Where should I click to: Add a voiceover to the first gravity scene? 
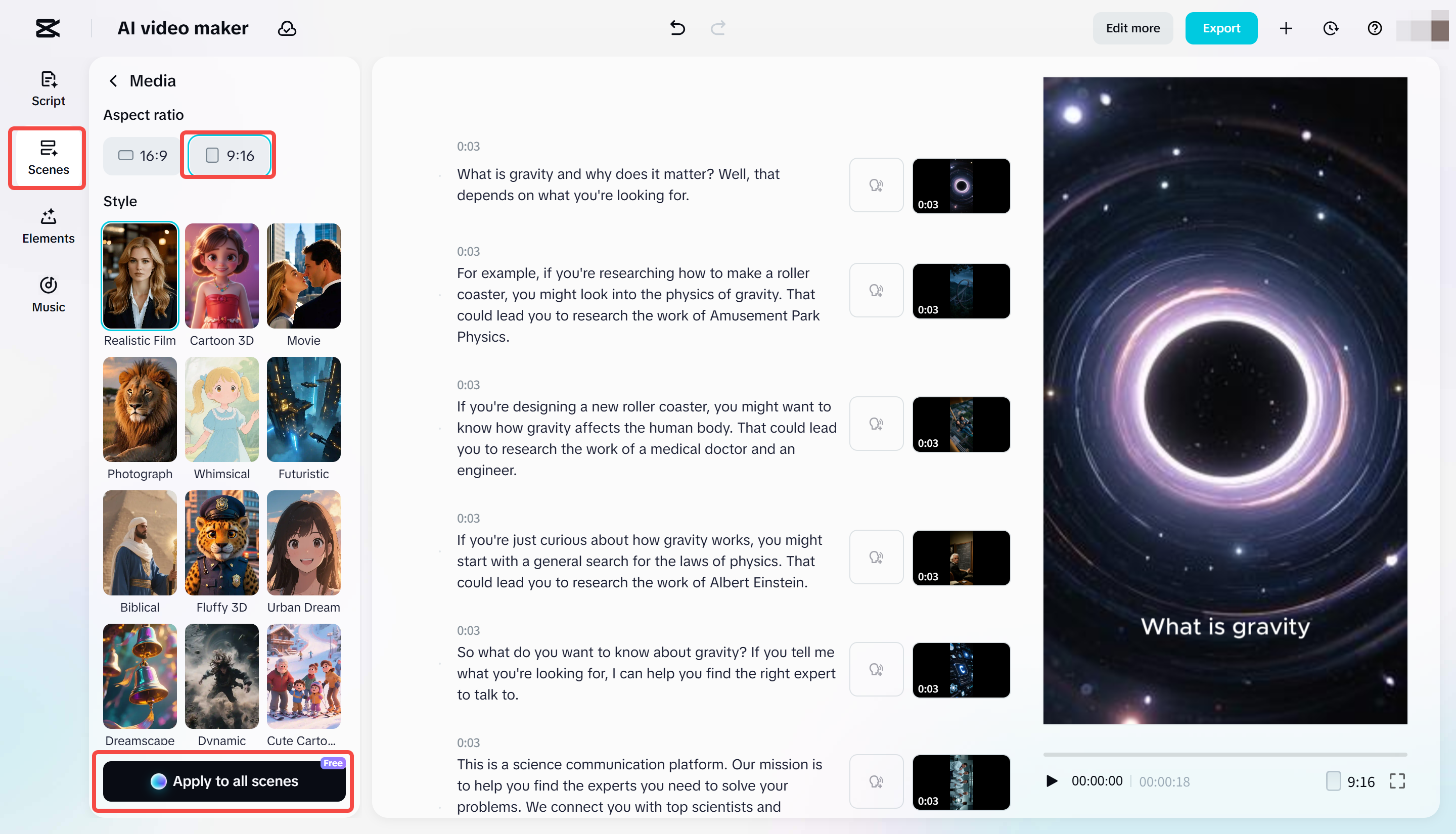click(x=876, y=185)
